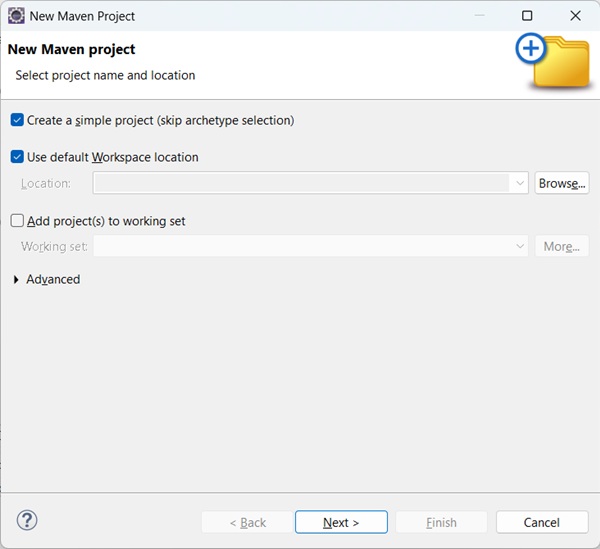Close the New Maven Project dialog

(x=575, y=16)
